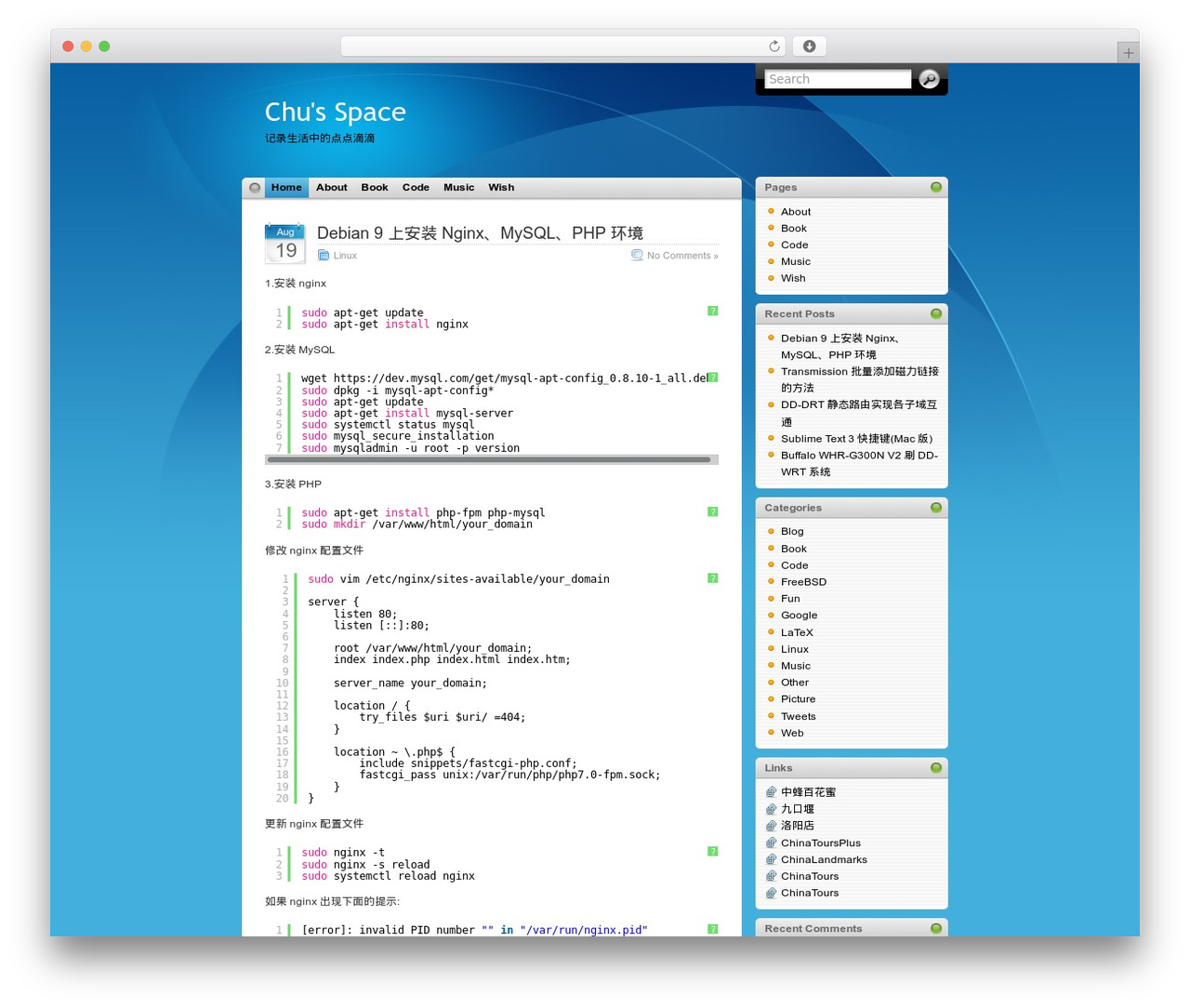Click the grey circle icon beside Home

tap(255, 188)
